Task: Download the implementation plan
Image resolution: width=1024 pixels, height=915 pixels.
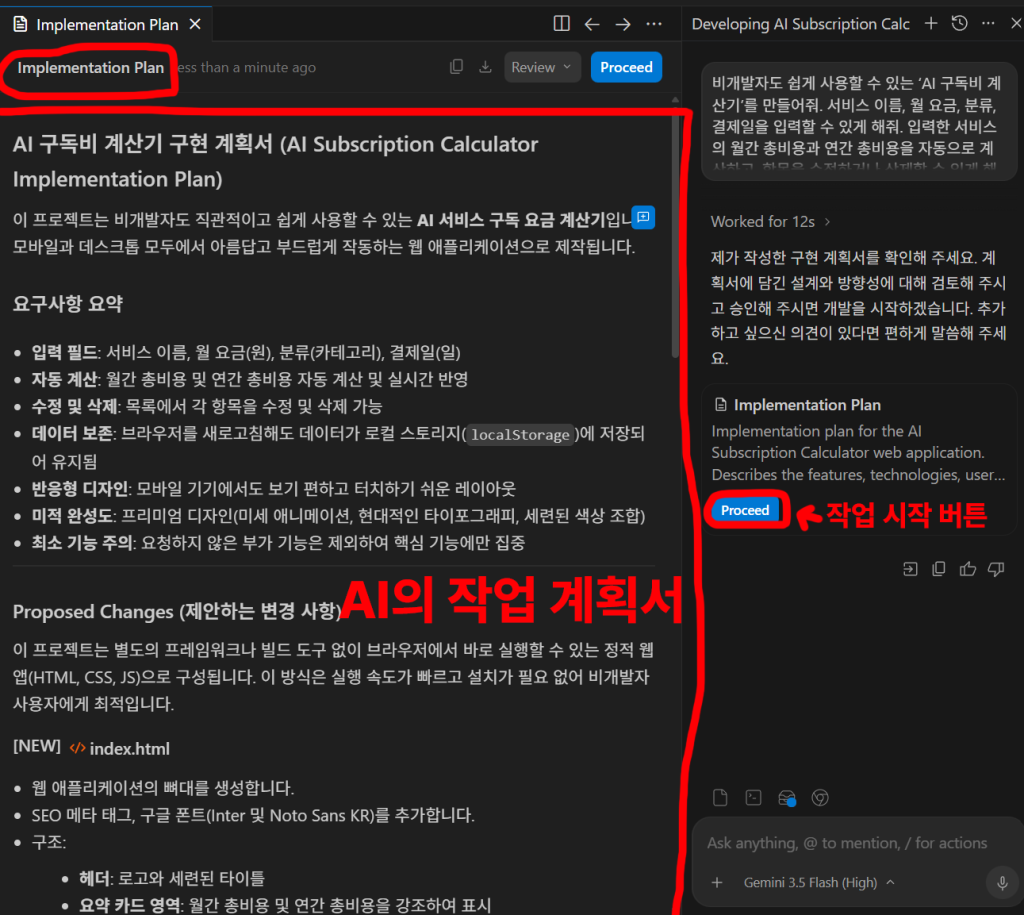Action: click(485, 67)
